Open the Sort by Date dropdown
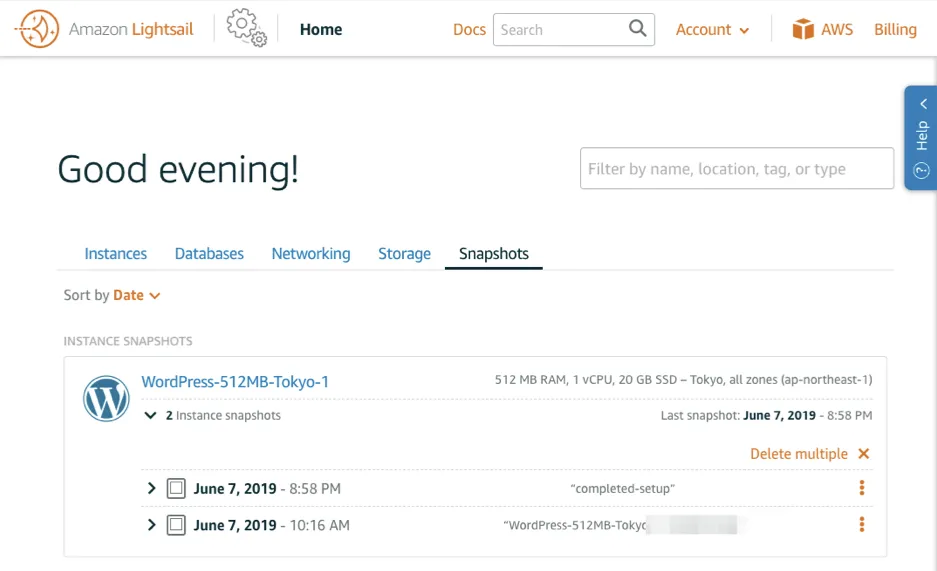Screen dimensions: 937x571 pos(136,295)
